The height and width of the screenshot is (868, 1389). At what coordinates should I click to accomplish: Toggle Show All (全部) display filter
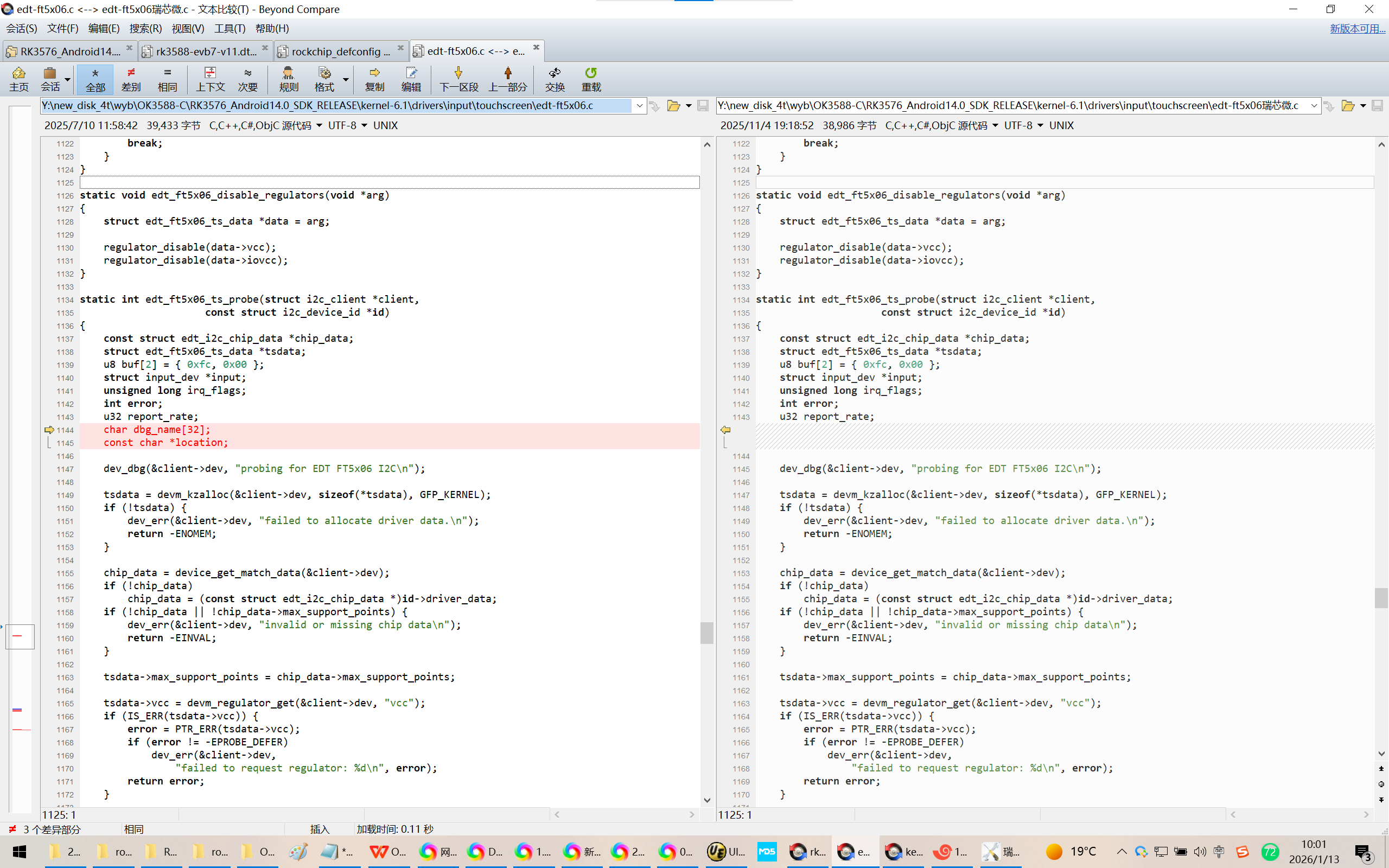(95, 79)
